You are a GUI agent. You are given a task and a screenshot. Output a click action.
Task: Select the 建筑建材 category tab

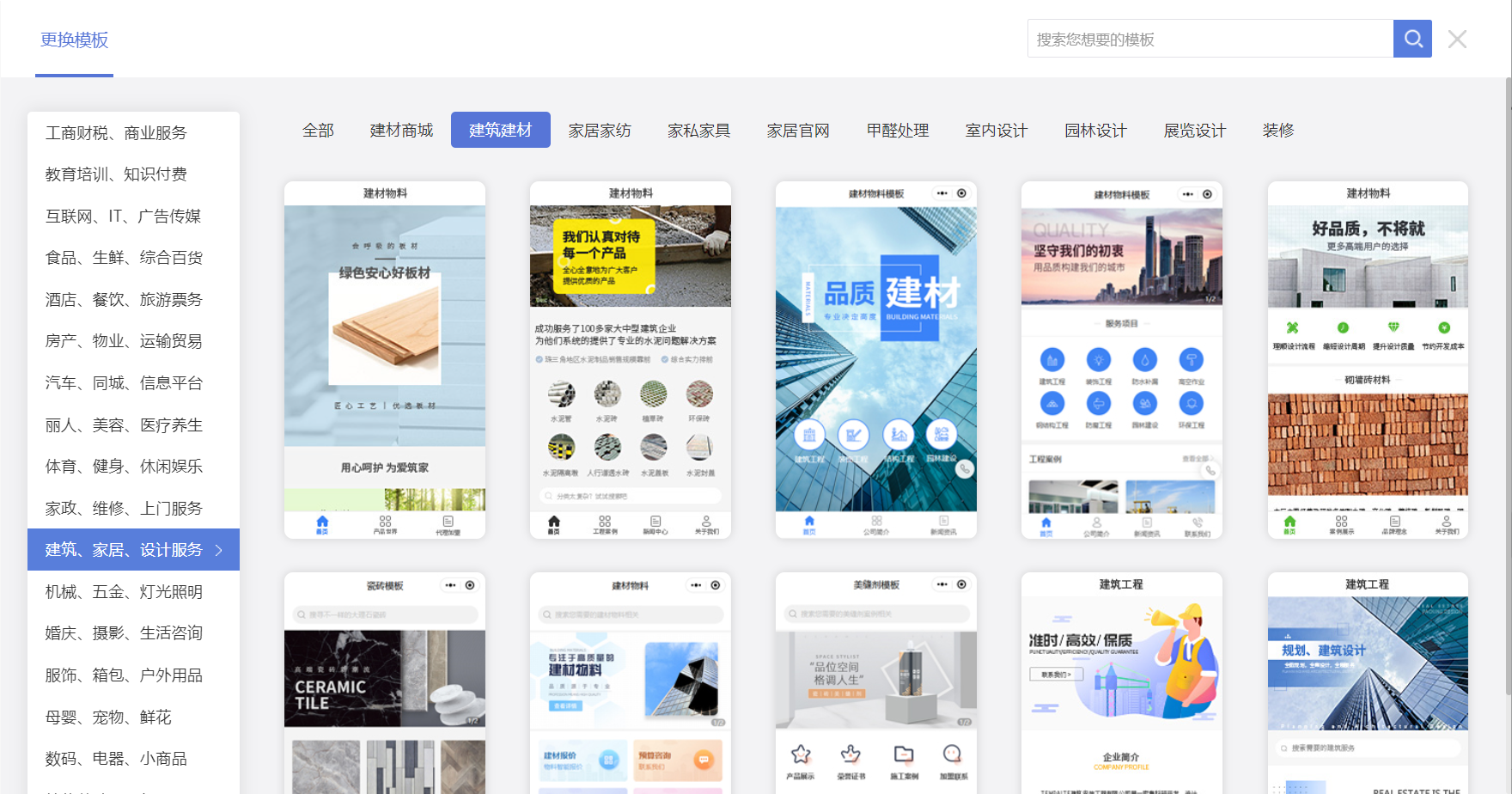point(500,131)
